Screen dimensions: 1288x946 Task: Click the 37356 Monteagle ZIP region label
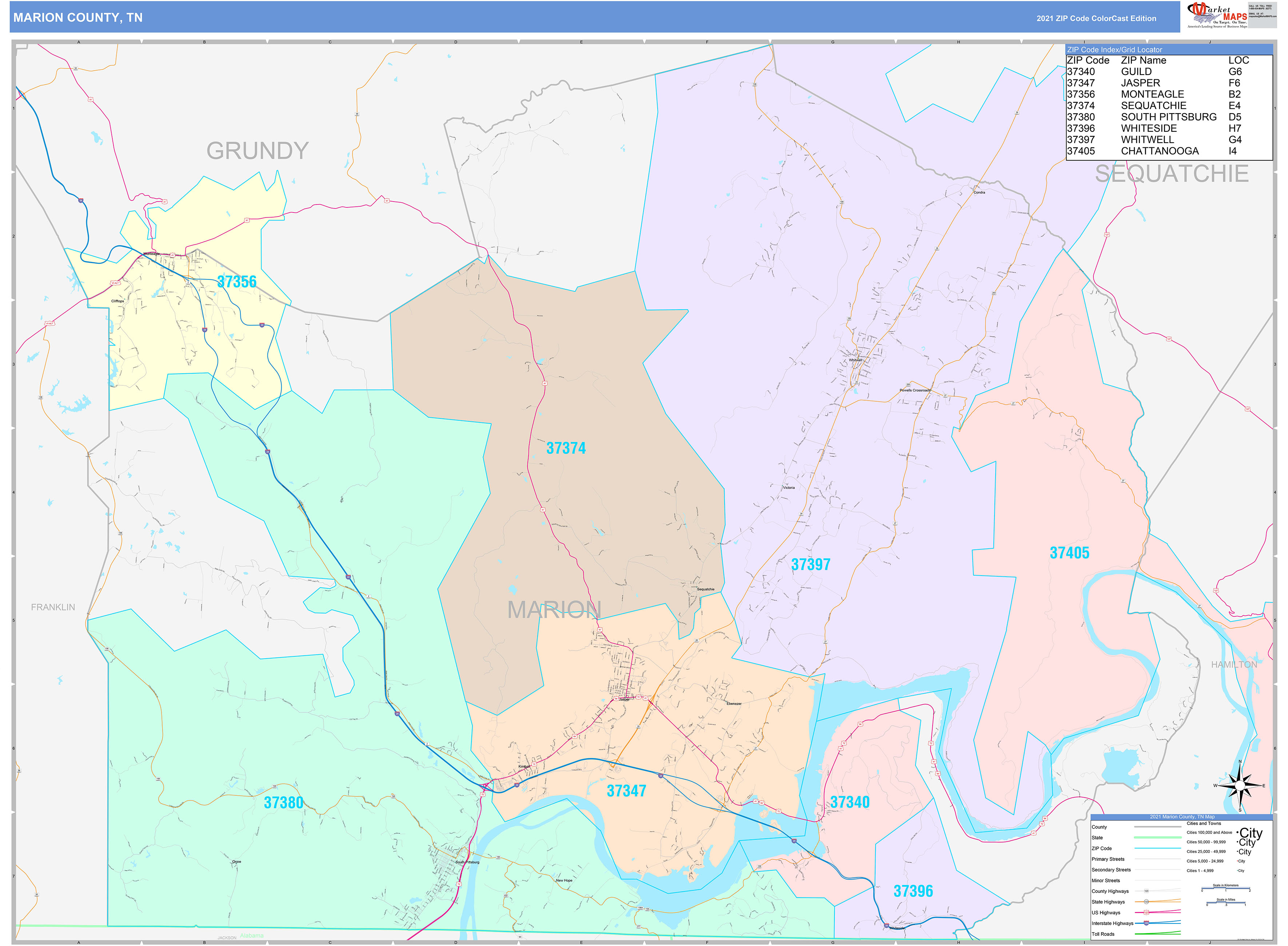pos(236,282)
